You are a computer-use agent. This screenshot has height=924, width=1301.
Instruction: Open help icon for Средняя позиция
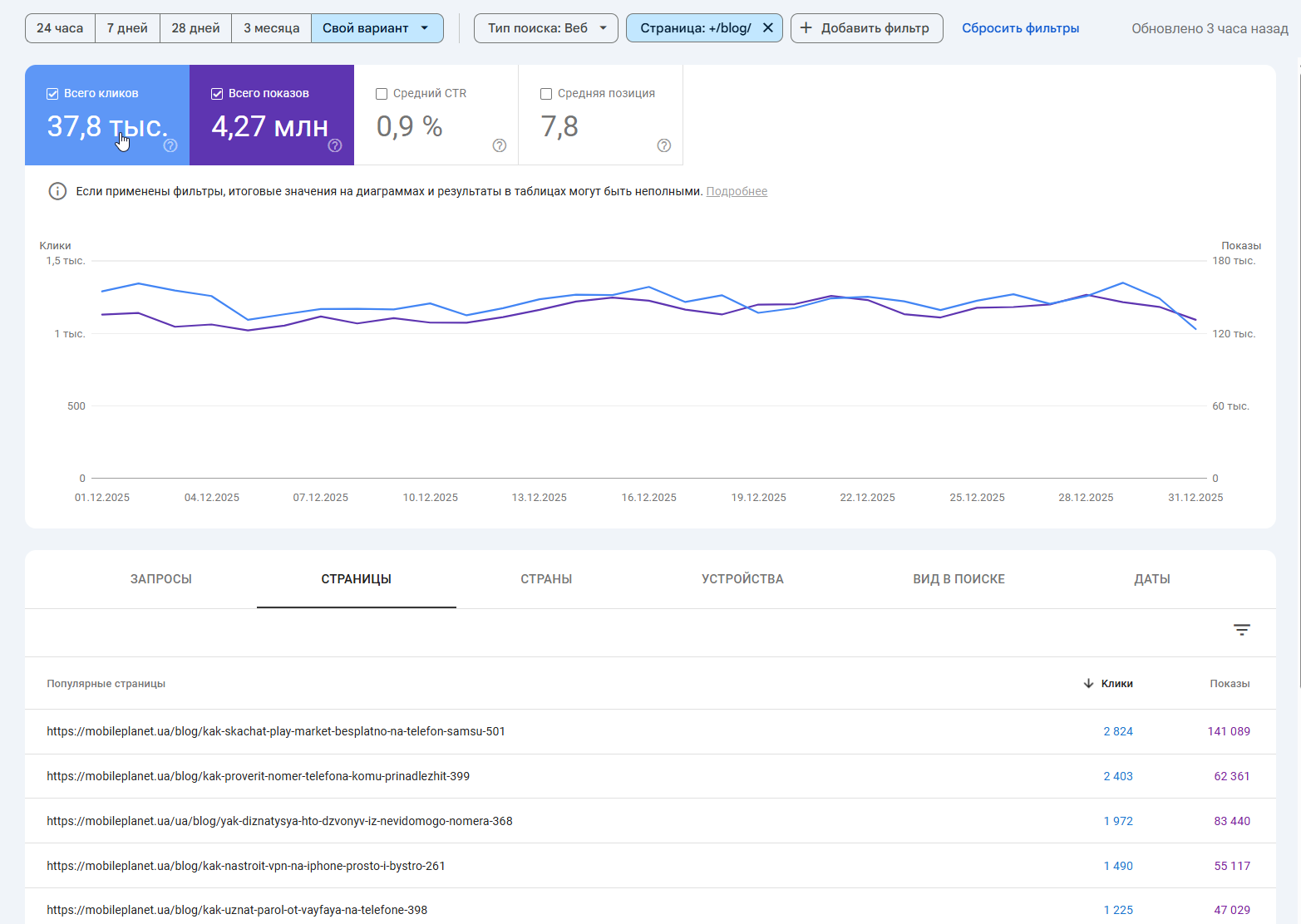[x=664, y=145]
